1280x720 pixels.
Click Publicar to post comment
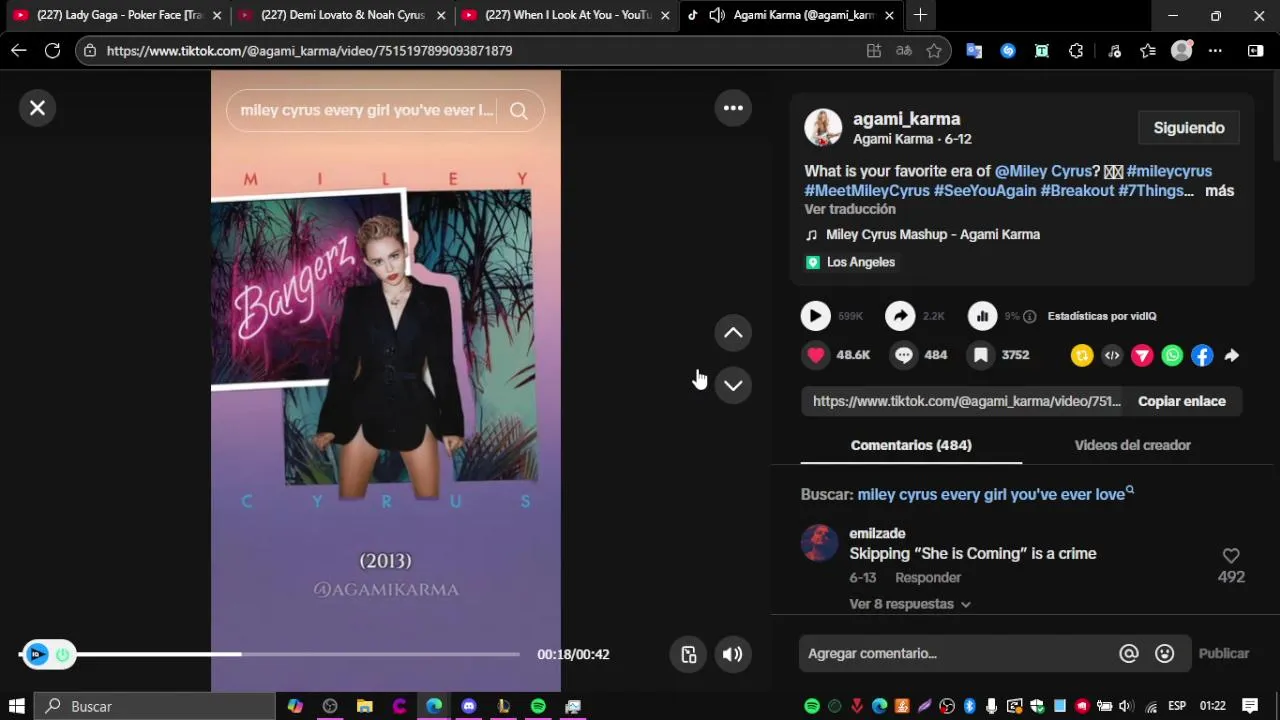[x=1224, y=653]
